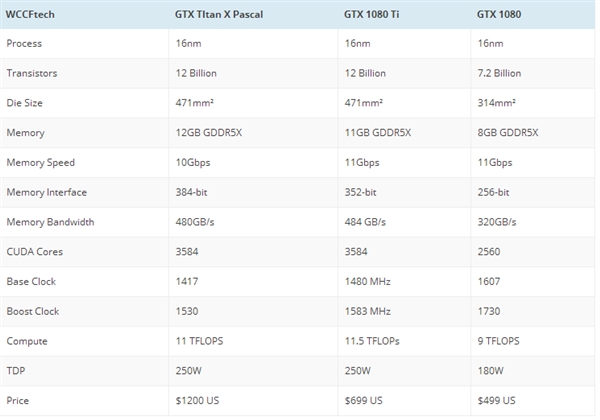Click the Process row label
The image size is (600, 420).
[25, 45]
